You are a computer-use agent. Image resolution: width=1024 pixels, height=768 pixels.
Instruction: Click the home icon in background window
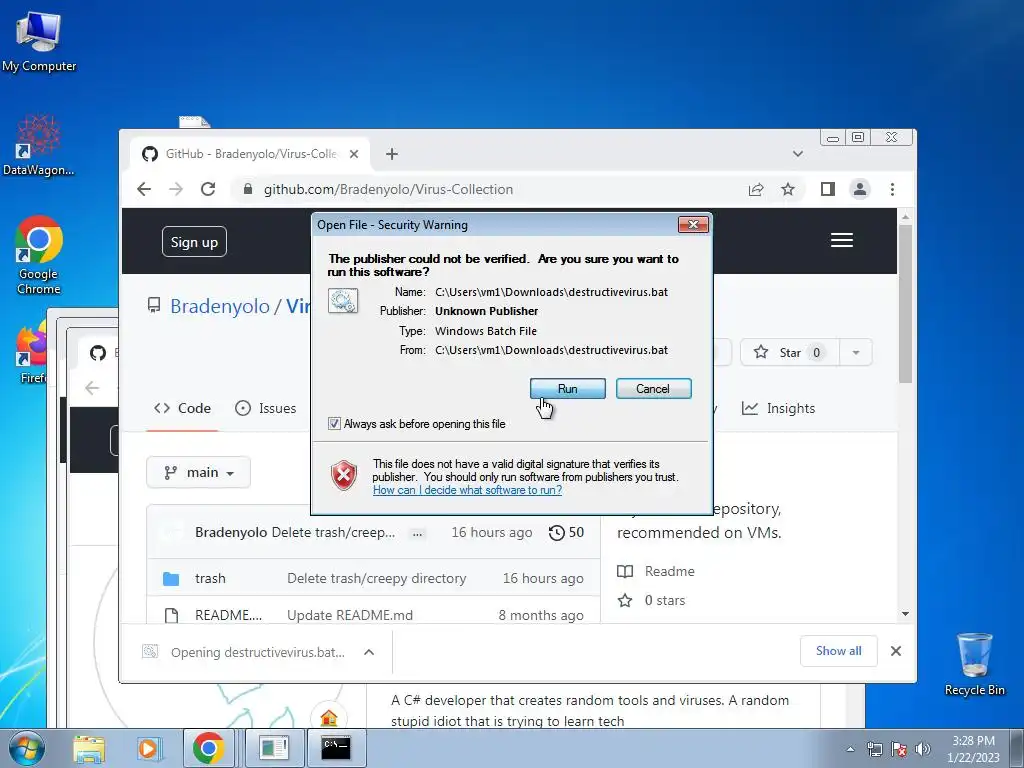(x=329, y=718)
